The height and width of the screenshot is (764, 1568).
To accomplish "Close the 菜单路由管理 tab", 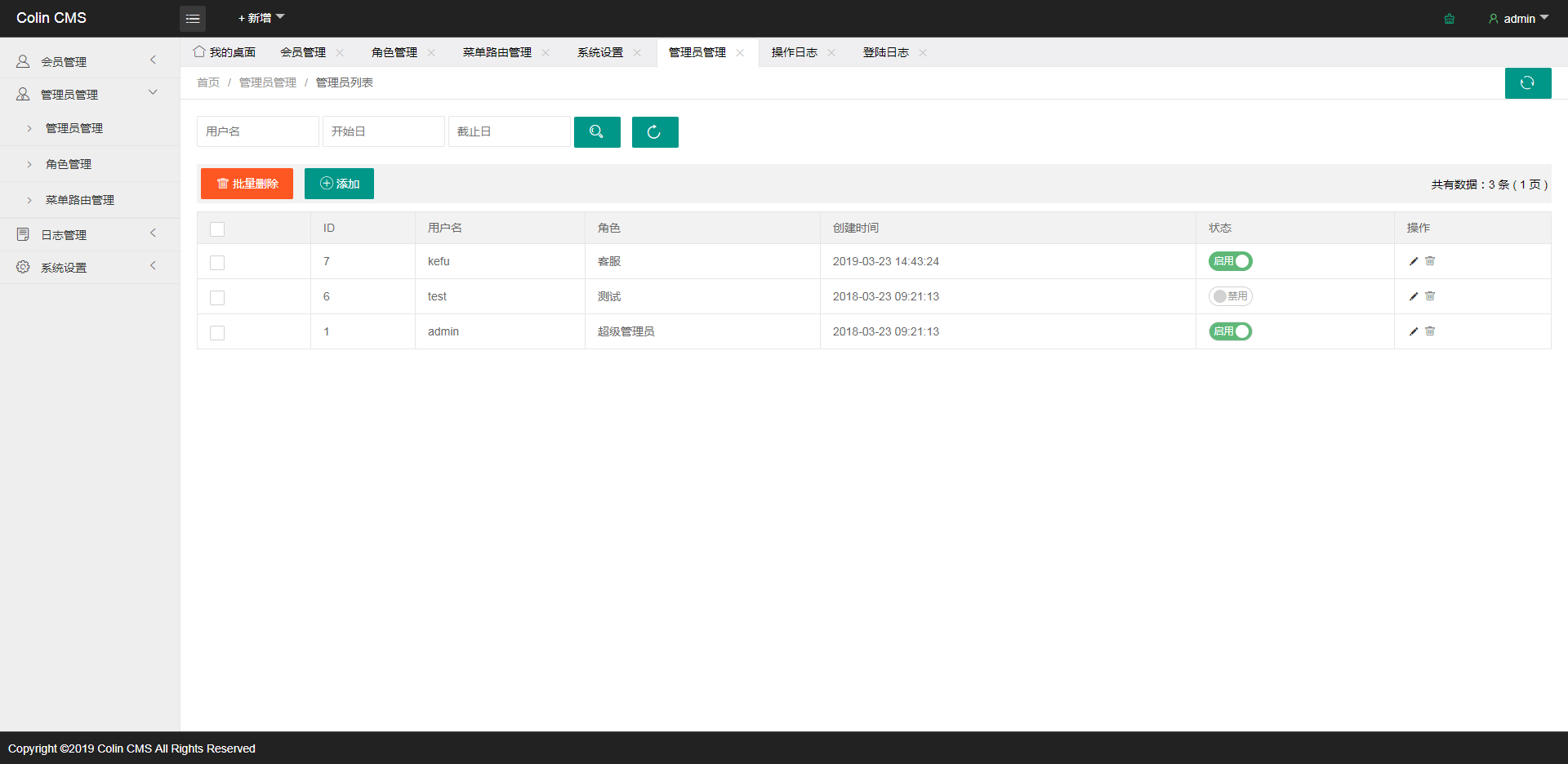I will pos(546,52).
